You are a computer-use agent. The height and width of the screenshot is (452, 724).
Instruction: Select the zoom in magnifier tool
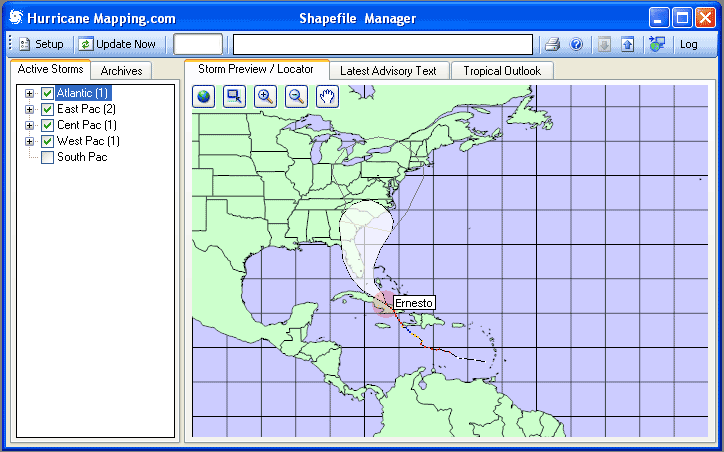pyautogui.click(x=265, y=96)
